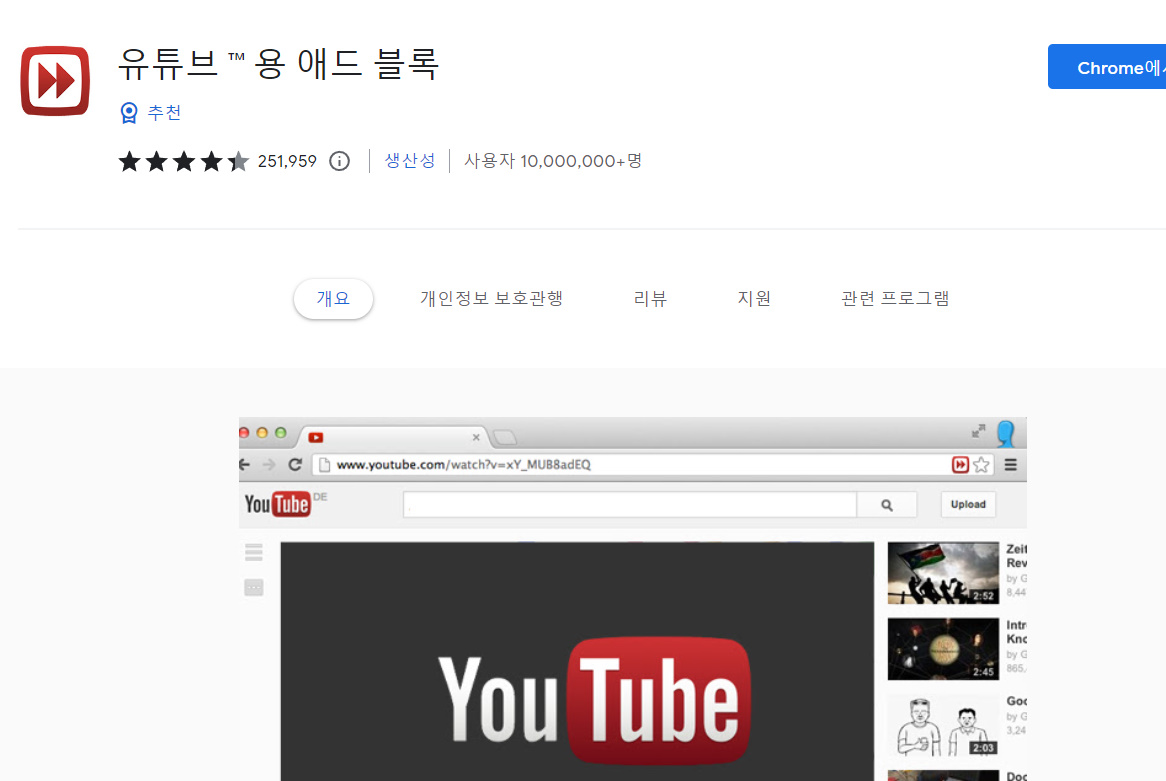Click the YouTube tab favicon in preview
Screen dimensions: 1166x781
point(316,437)
